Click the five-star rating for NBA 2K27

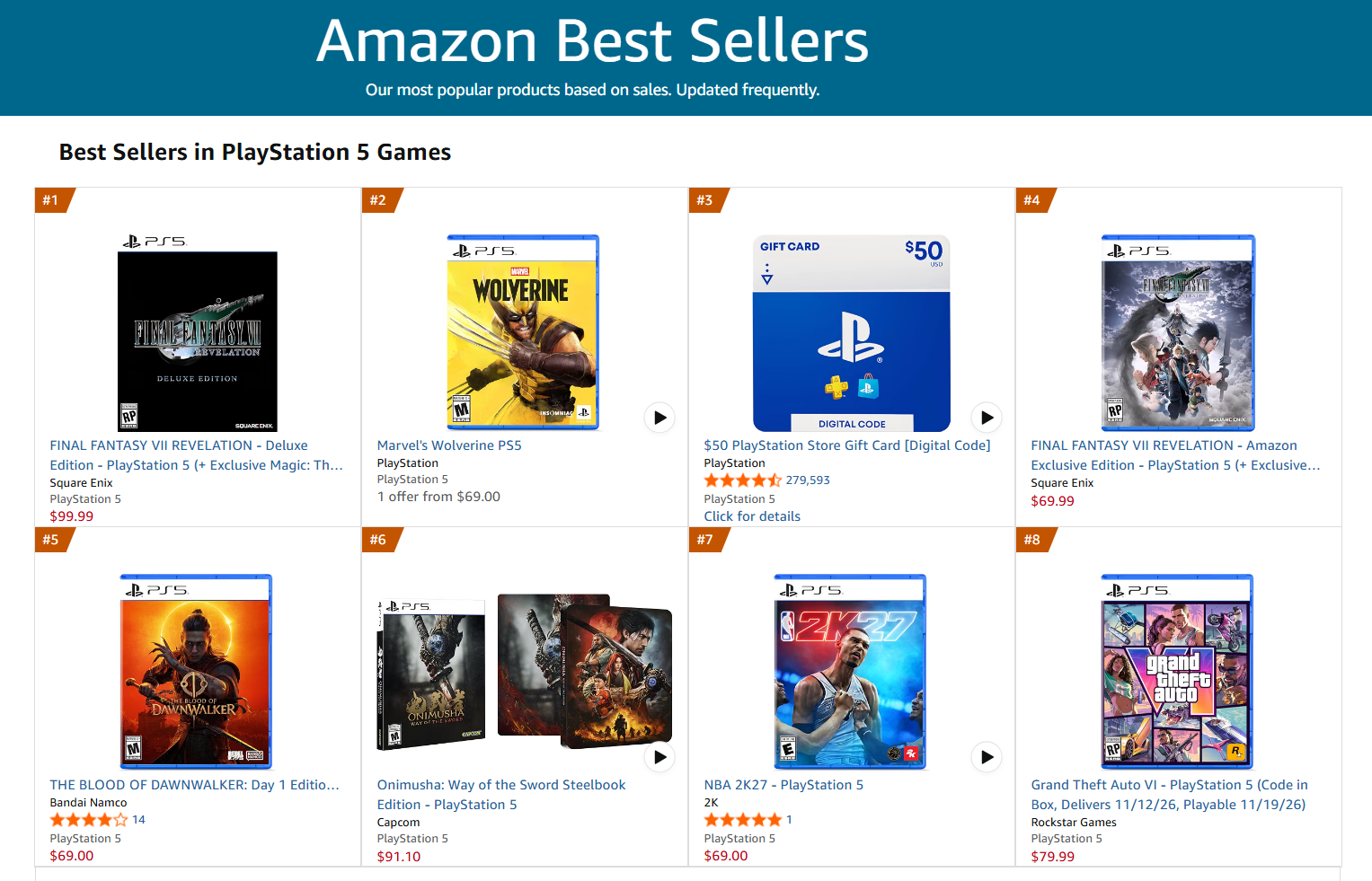click(x=743, y=820)
